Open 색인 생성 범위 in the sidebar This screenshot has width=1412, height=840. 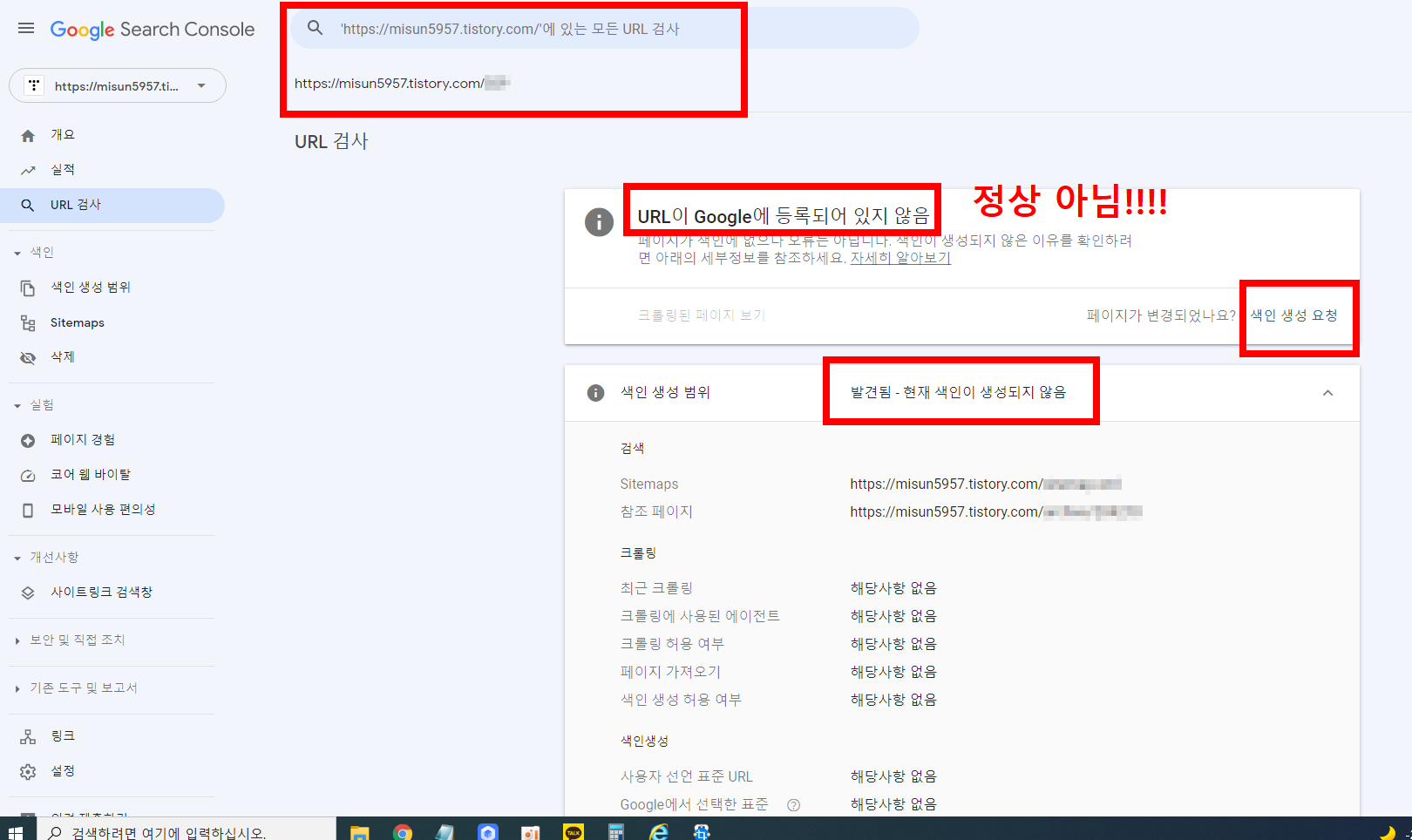91,287
